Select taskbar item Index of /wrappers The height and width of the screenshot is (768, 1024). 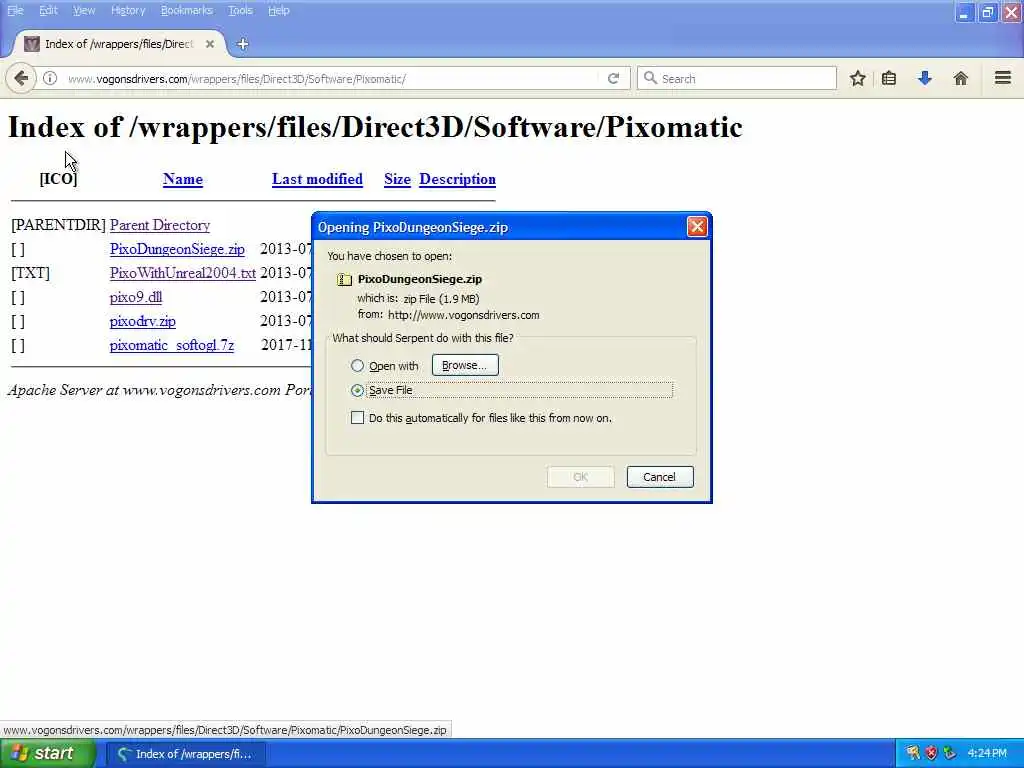tap(185, 754)
